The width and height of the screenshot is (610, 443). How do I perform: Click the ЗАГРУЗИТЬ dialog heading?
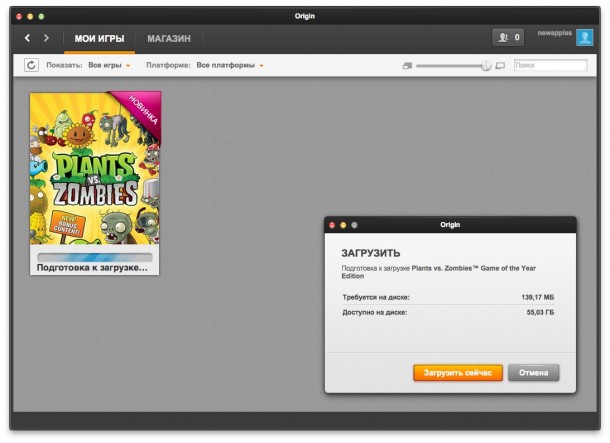(x=371, y=253)
